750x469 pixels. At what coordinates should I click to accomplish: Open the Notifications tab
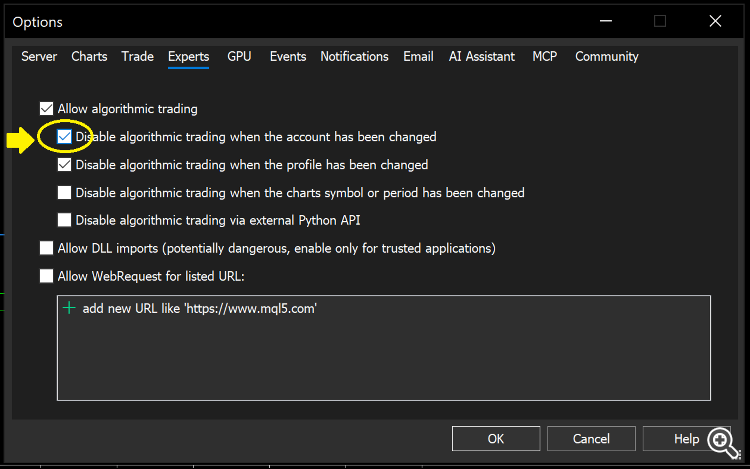pyautogui.click(x=354, y=56)
